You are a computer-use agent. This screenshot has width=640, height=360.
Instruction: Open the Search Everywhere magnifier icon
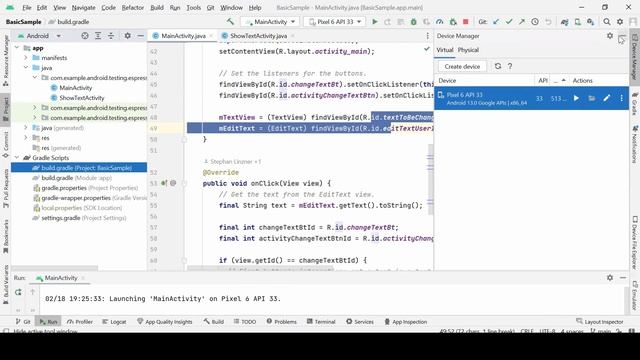pos(607,22)
